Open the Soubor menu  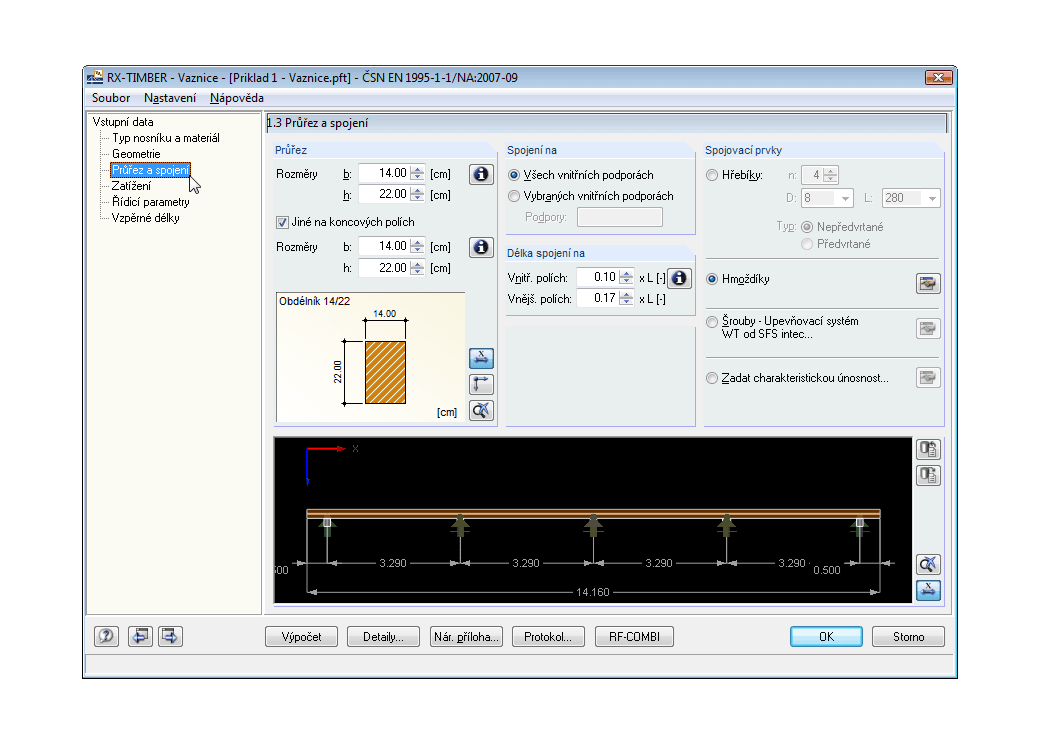pyautogui.click(x=111, y=98)
